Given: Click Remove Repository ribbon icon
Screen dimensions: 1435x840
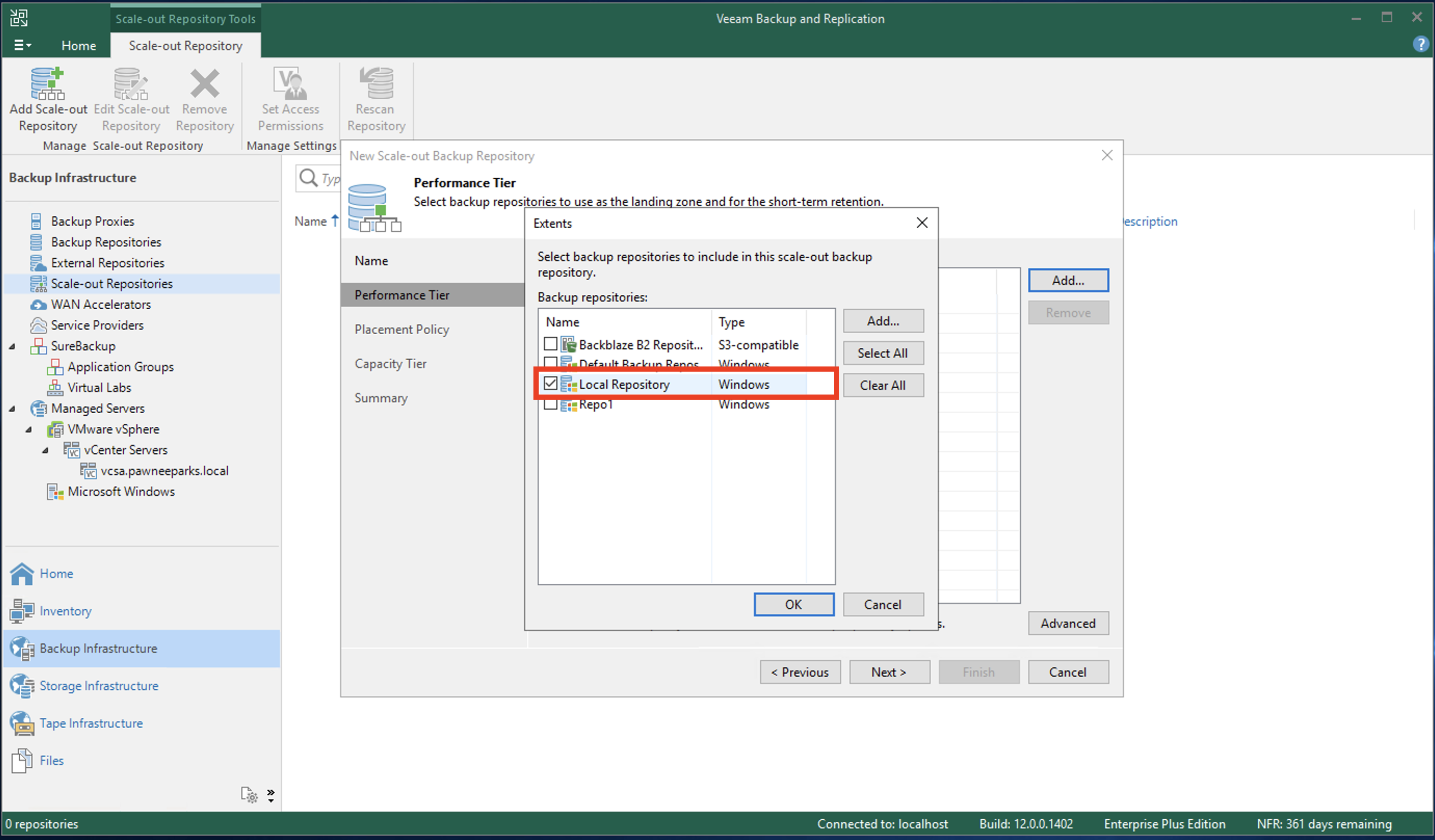Looking at the screenshot, I should (204, 99).
